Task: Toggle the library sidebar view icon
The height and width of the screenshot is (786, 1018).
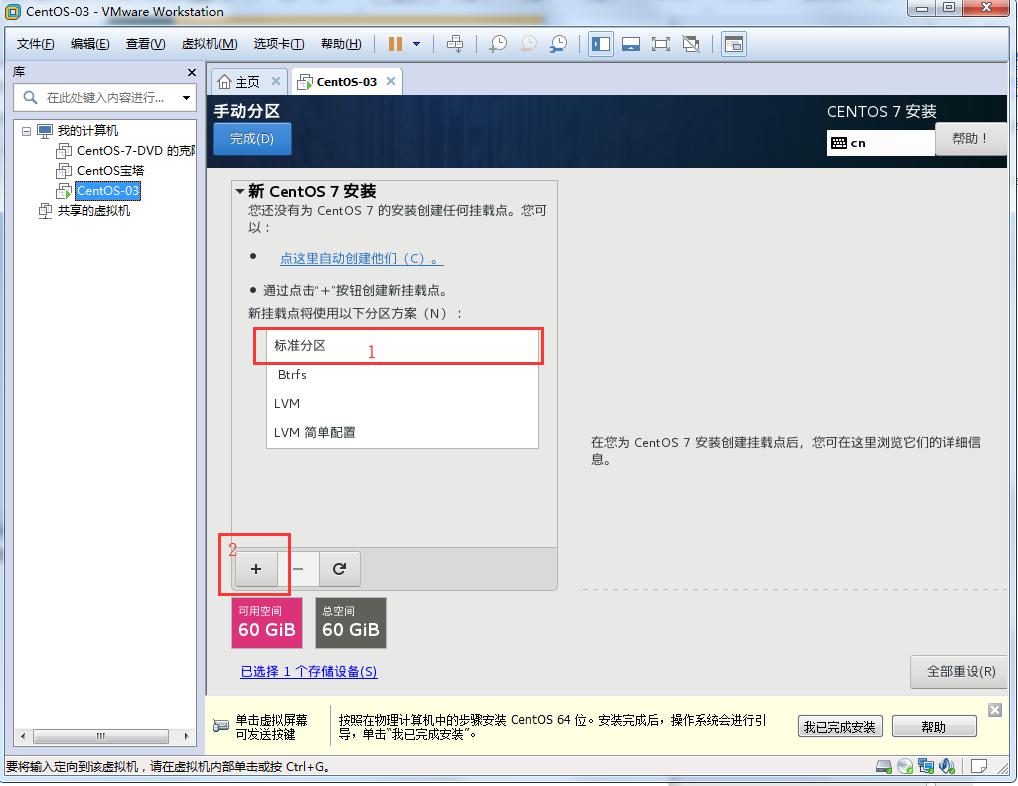Action: (x=601, y=44)
